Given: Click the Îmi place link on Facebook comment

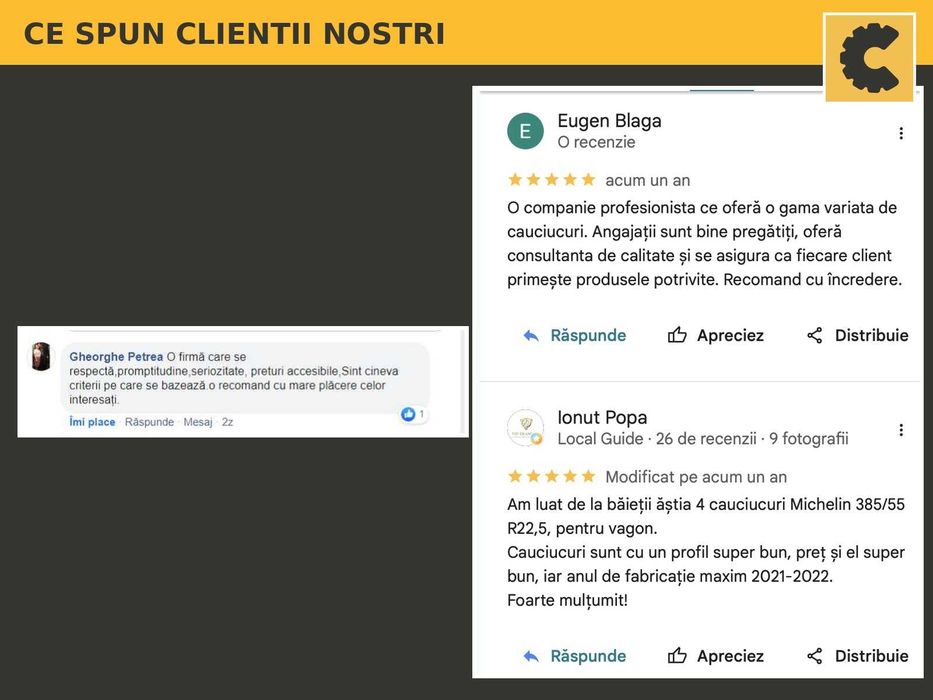Looking at the screenshot, I should [x=92, y=422].
